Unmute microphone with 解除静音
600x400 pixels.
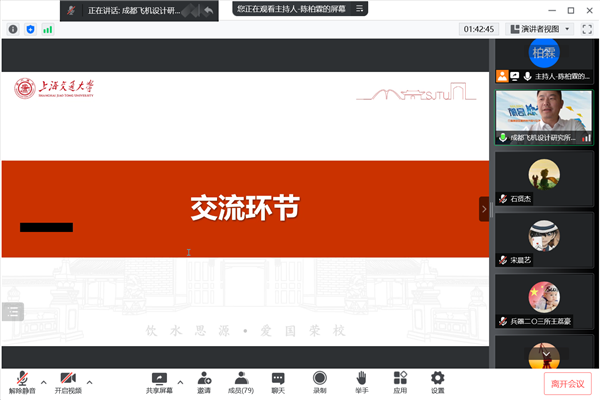pos(21,380)
